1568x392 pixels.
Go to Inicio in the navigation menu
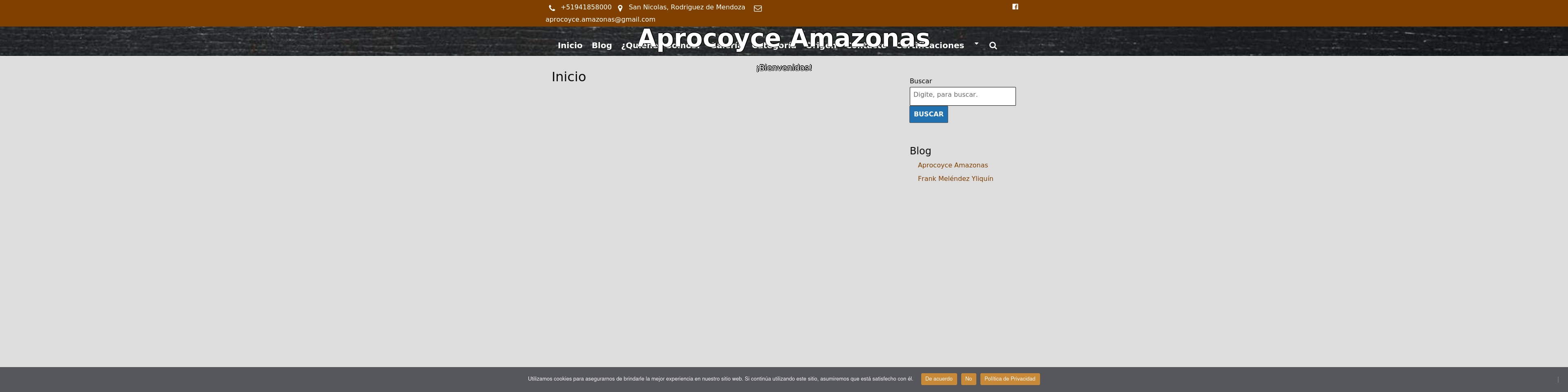coord(570,46)
